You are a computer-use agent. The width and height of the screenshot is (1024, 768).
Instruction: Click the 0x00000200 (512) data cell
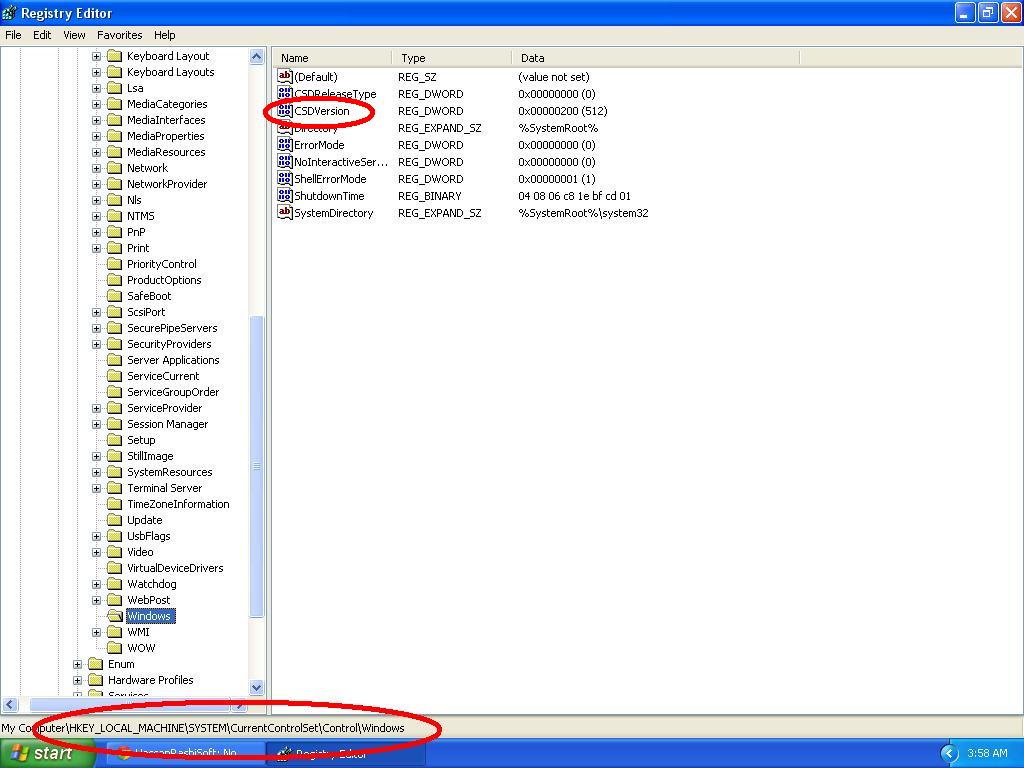tap(563, 111)
